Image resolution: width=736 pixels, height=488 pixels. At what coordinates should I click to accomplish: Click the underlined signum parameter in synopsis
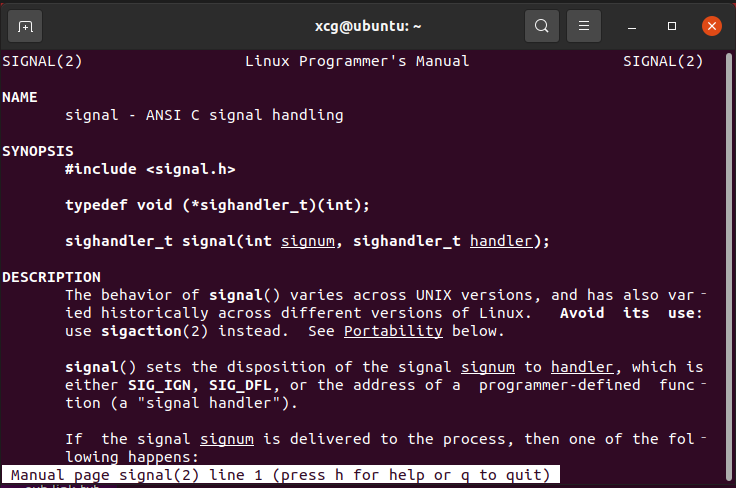309,241
